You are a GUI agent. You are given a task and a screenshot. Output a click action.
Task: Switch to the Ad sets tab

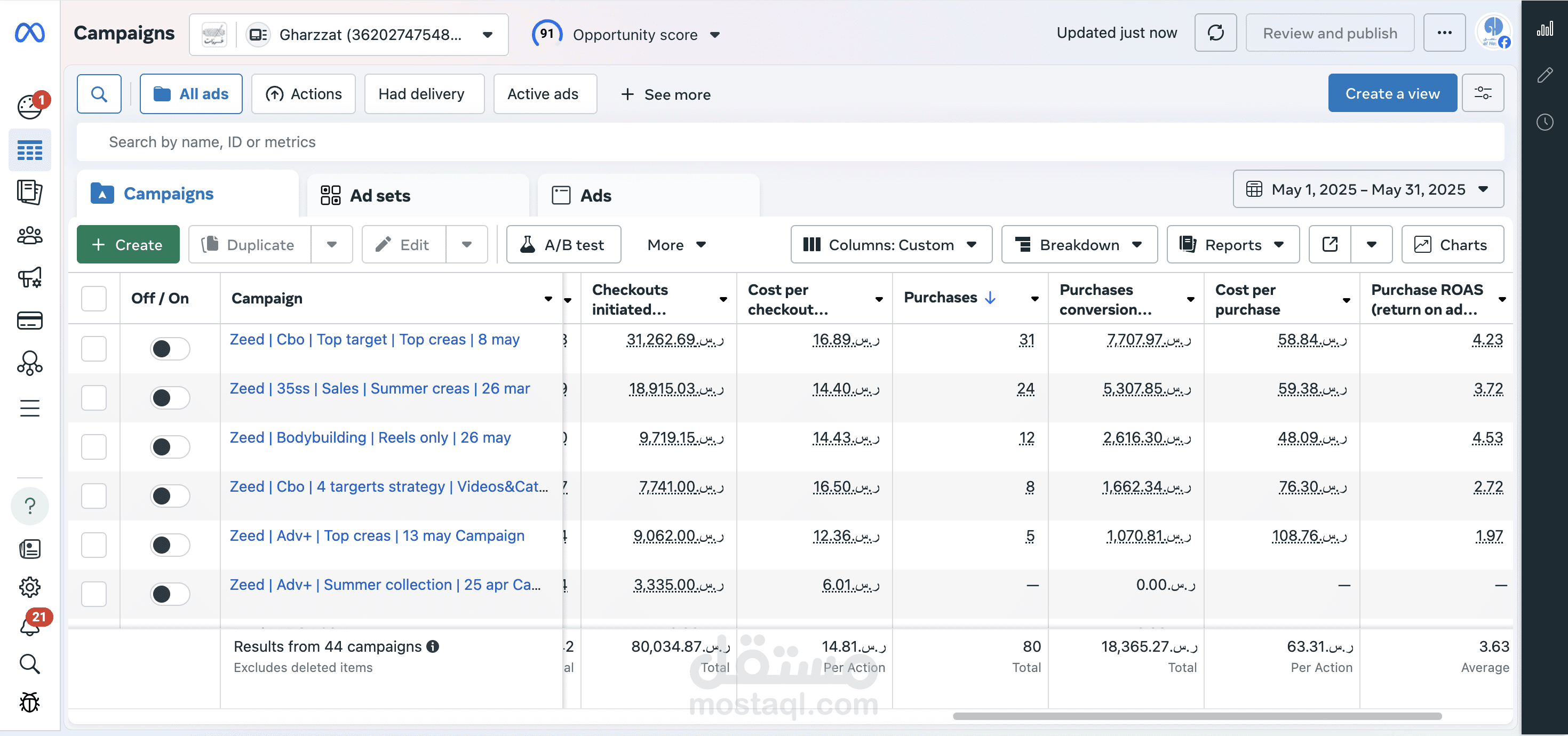tap(418, 195)
